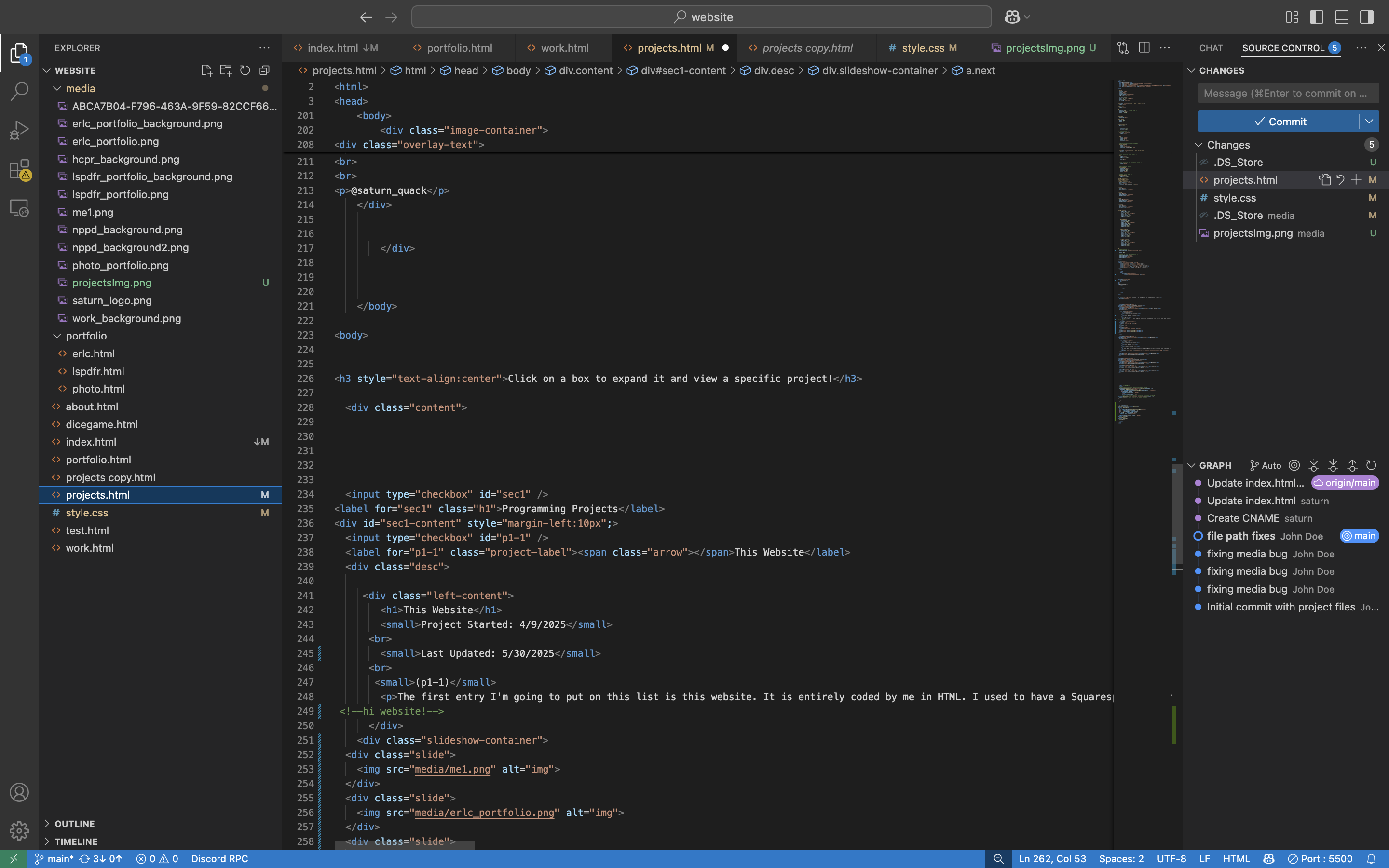This screenshot has height=868, width=1389.
Task: Click Spaces: 2 indentation setting
Action: coord(1121,859)
